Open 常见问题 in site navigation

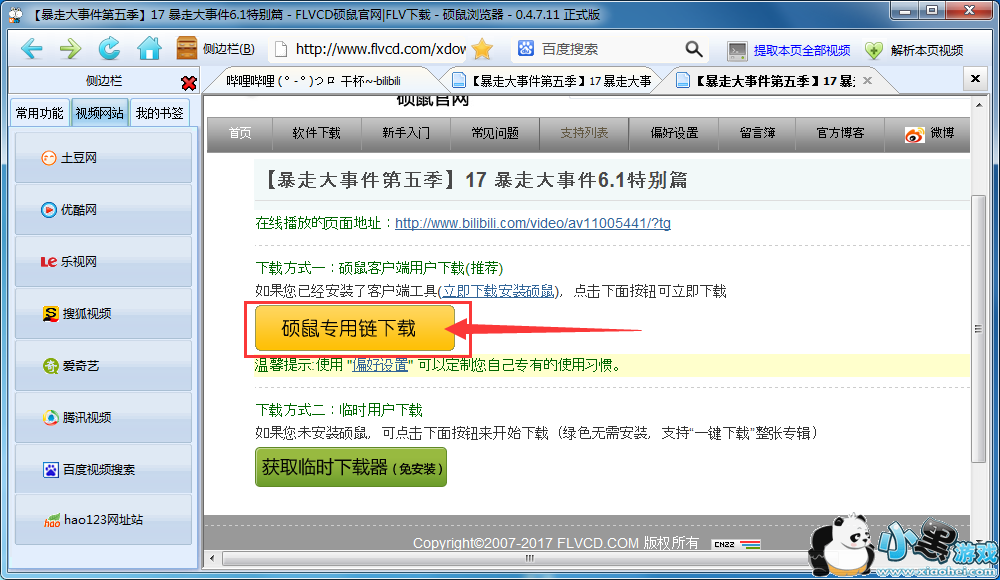tap(495, 133)
